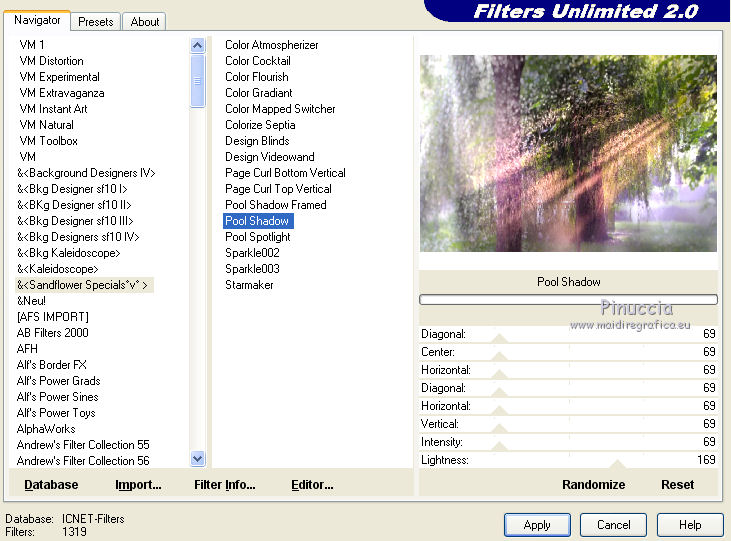Select the VM Toolbox category
Viewport: 731px width, 541px height.
click(48, 141)
